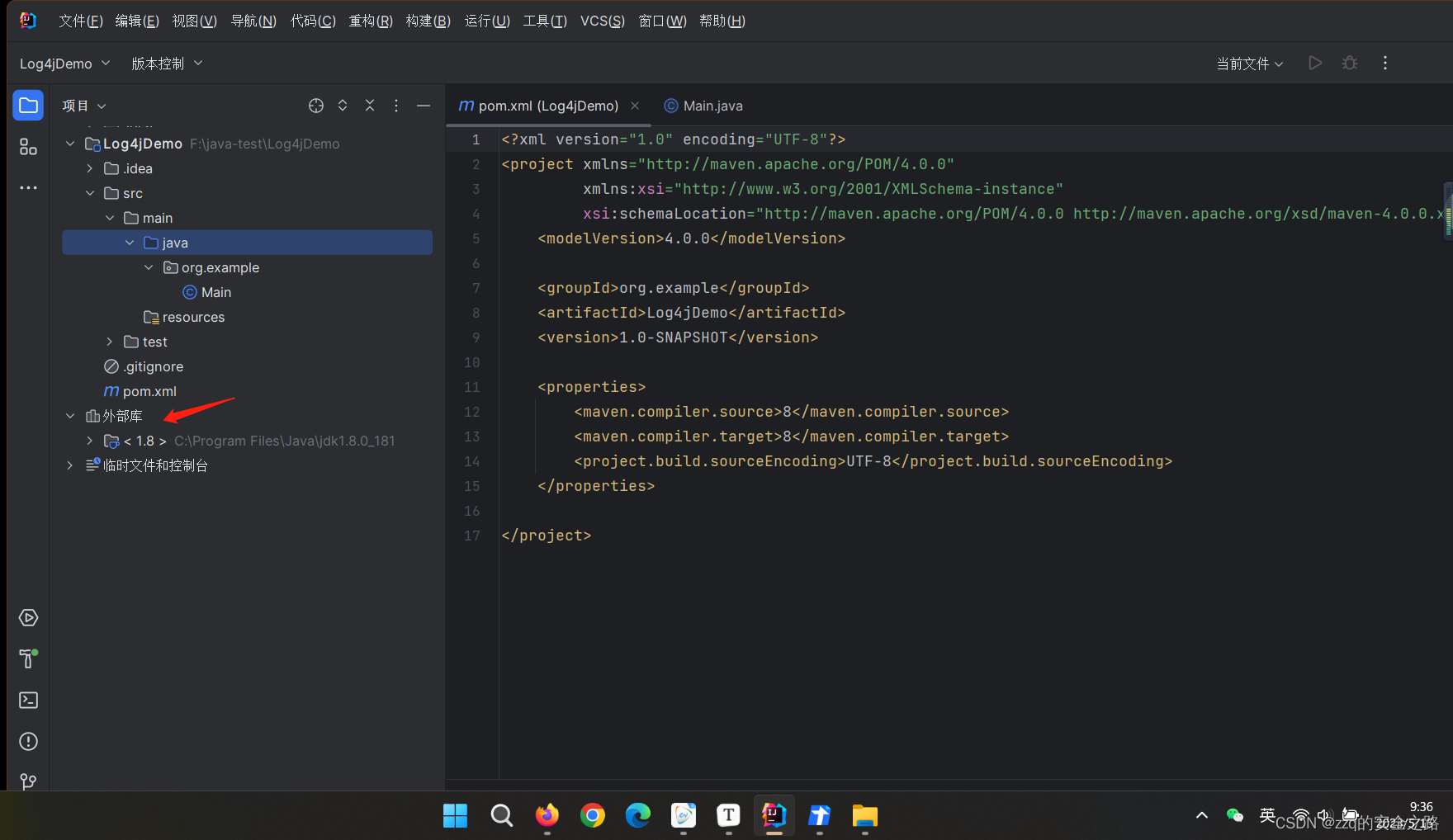Open the Problems tool window icon

click(x=28, y=741)
